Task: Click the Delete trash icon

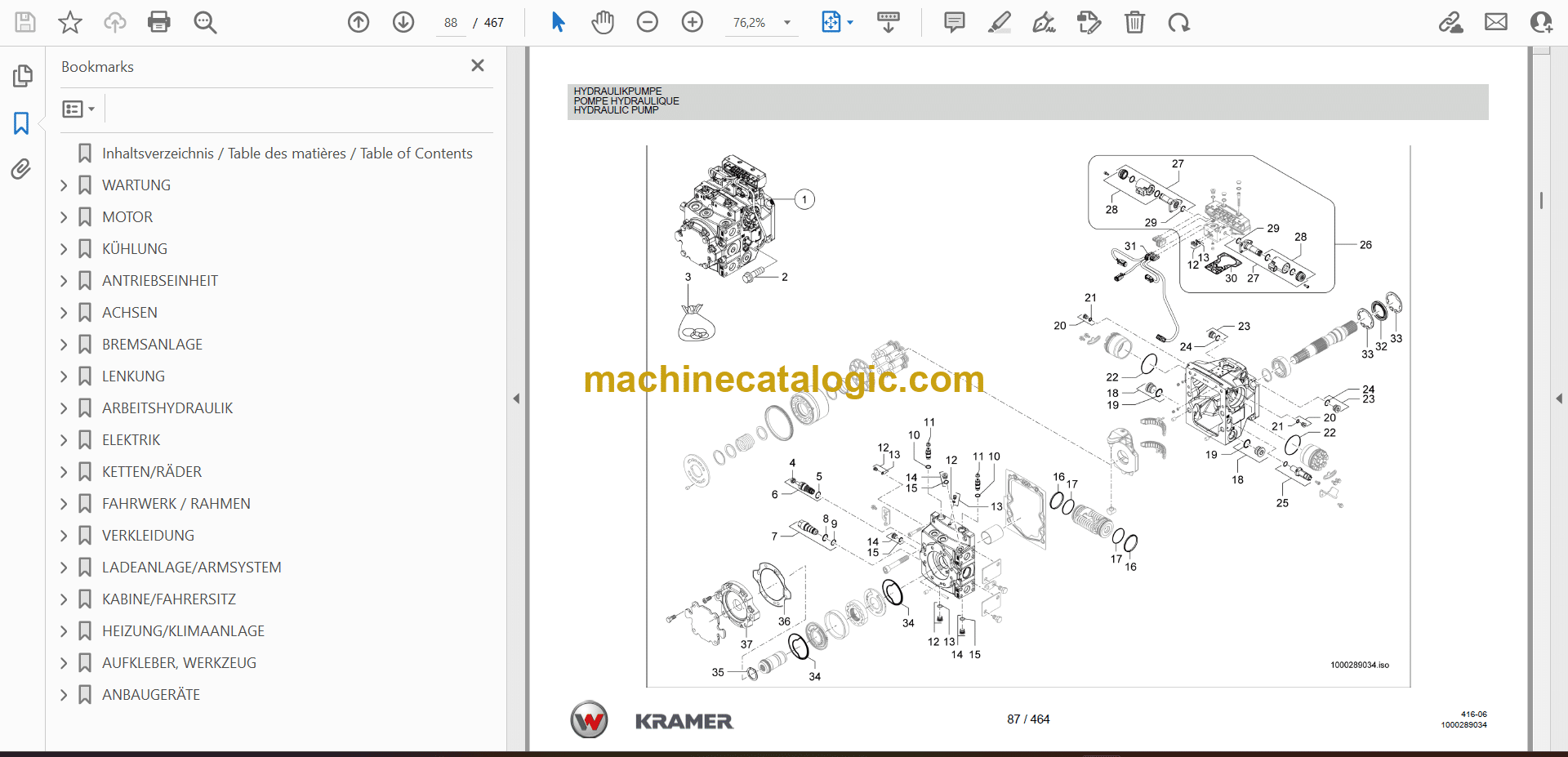Action: 1134,22
